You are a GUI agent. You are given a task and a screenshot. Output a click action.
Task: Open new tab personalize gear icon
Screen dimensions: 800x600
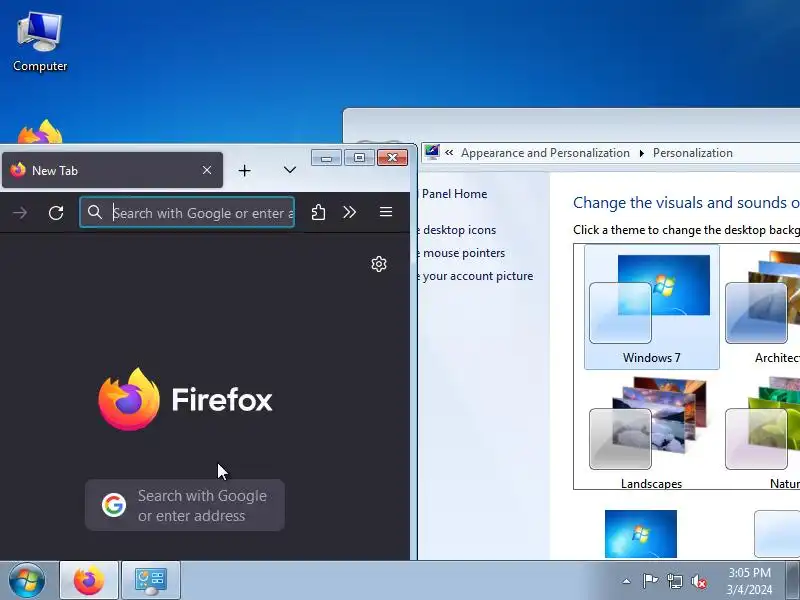(379, 264)
